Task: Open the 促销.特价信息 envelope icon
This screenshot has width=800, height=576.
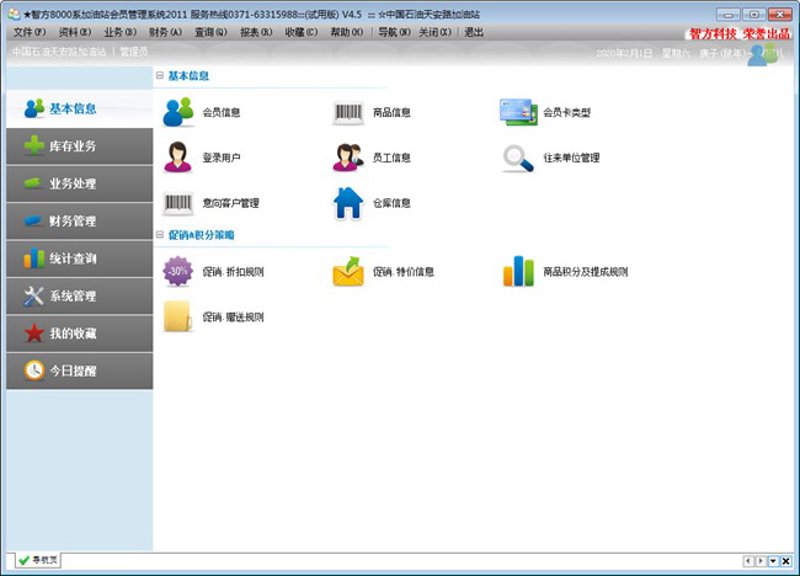Action: [348, 271]
